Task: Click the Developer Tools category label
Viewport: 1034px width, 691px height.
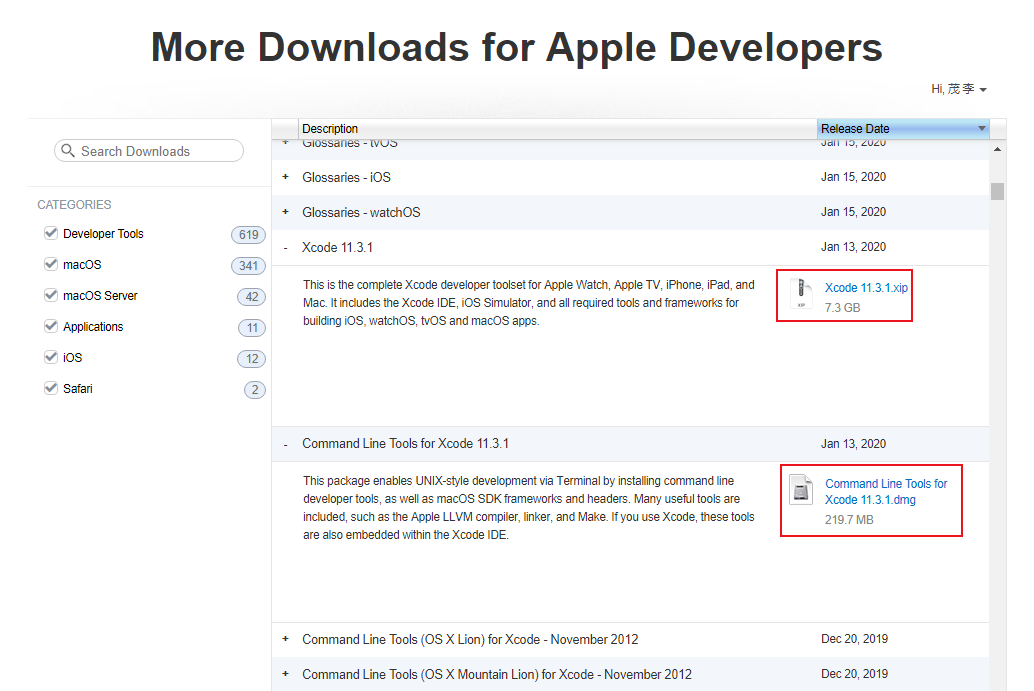Action: [103, 233]
